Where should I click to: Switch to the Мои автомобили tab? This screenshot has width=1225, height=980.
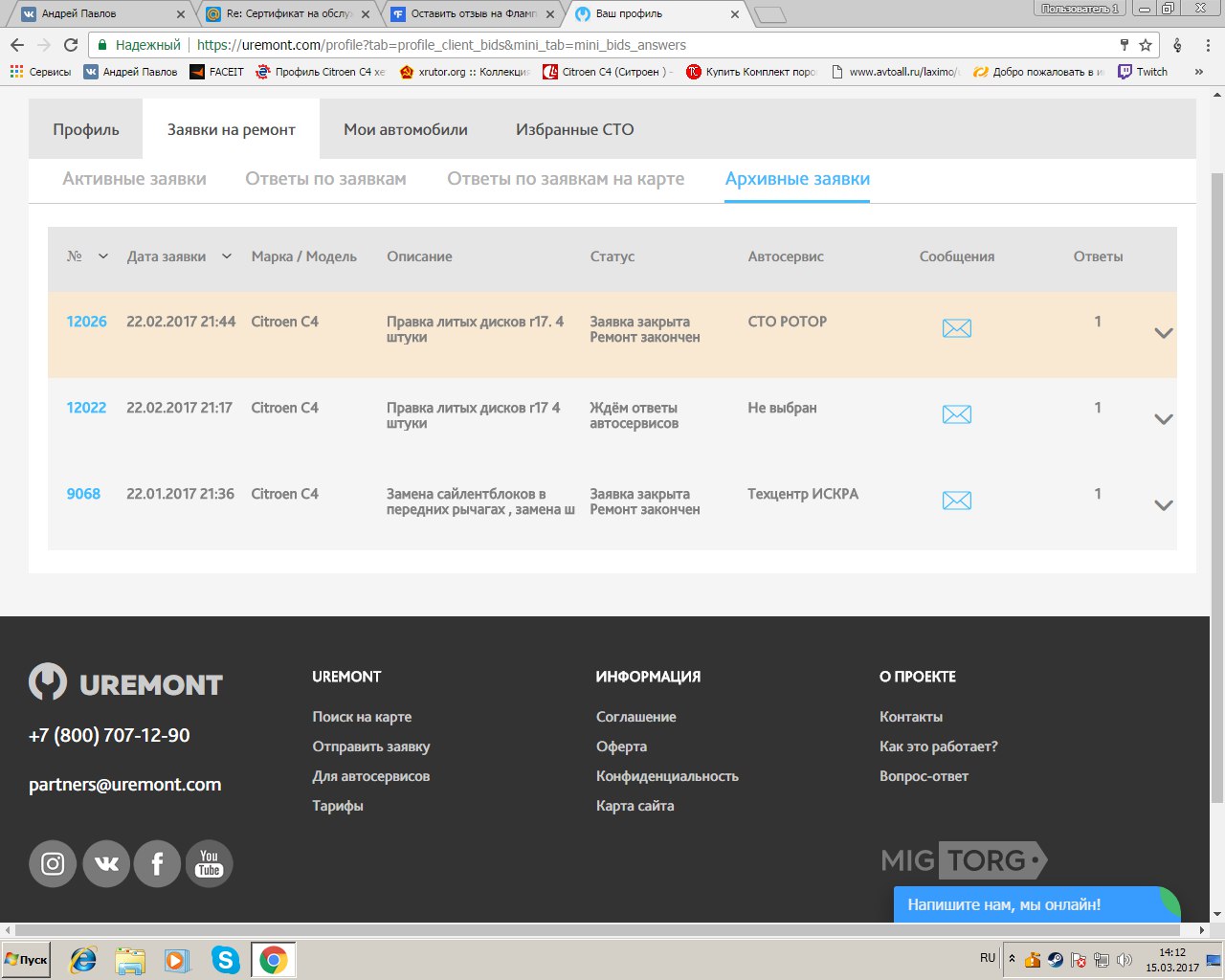(406, 130)
